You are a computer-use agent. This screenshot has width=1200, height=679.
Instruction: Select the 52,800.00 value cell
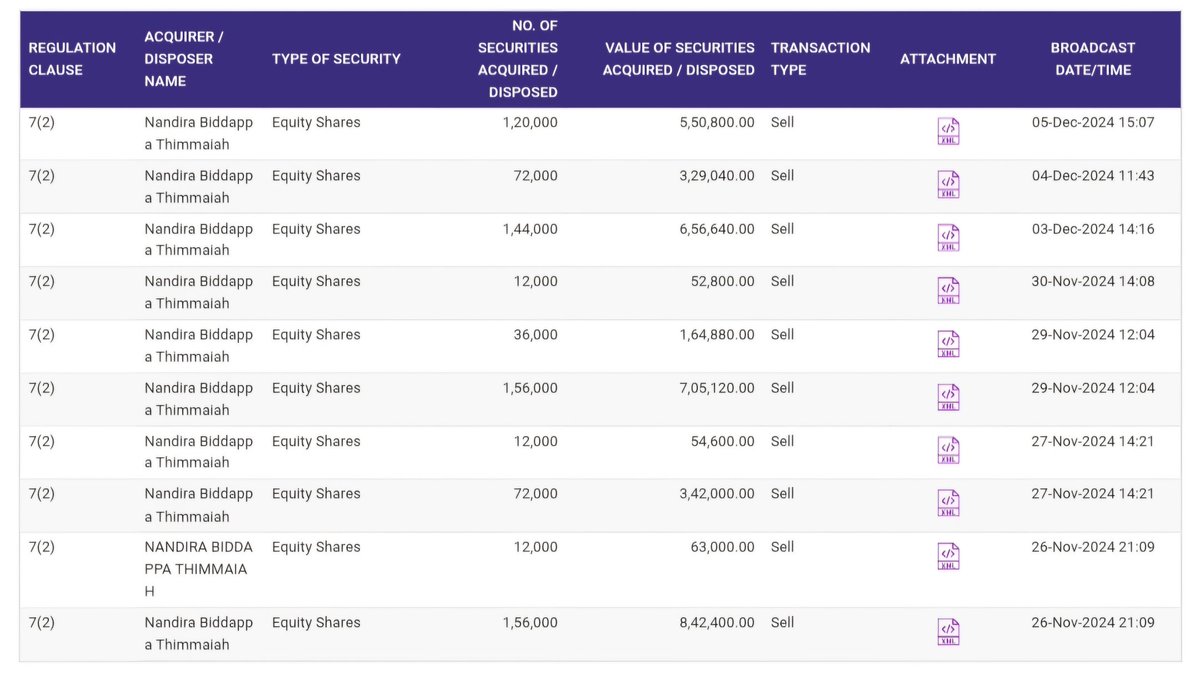coord(722,282)
